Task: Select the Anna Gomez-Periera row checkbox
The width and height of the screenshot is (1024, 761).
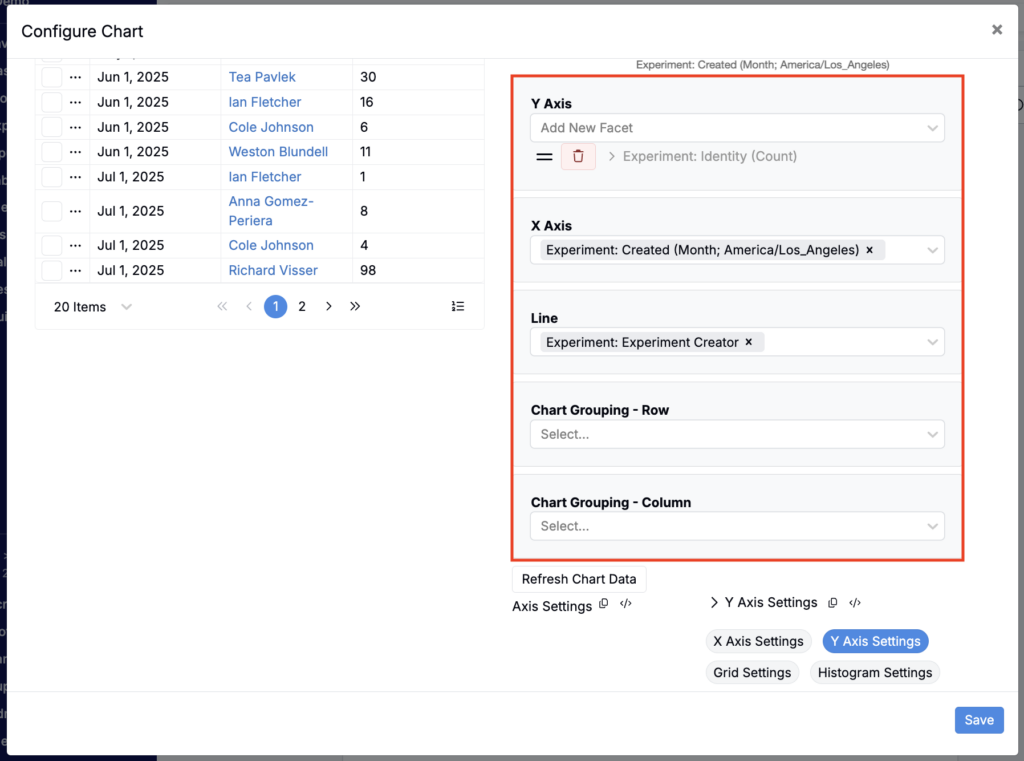Action: 52,211
